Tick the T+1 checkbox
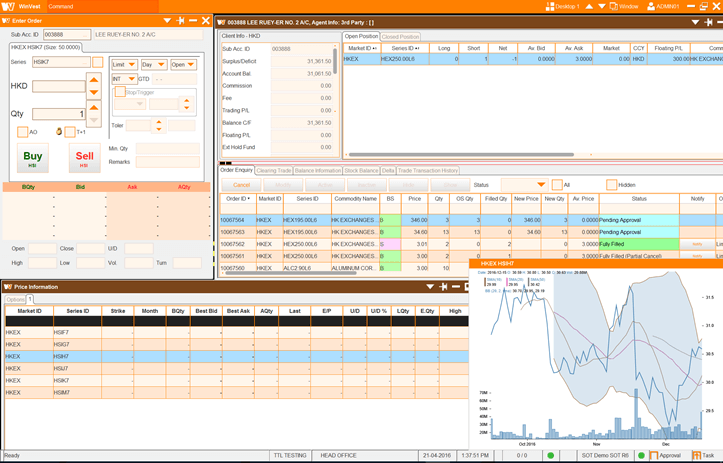The height and width of the screenshot is (463, 723). pos(70,131)
